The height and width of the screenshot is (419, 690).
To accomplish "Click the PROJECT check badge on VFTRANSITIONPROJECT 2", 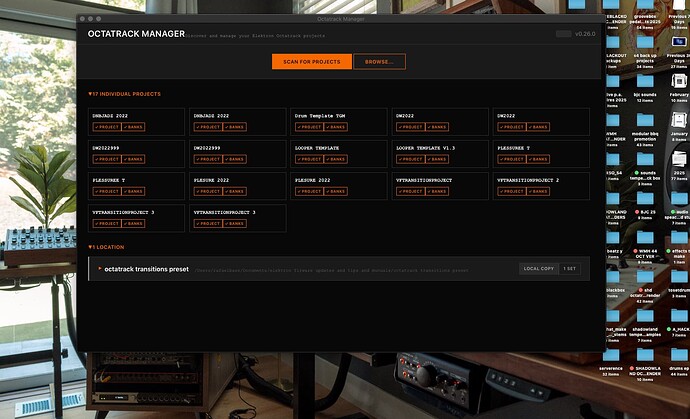I will (512, 191).
